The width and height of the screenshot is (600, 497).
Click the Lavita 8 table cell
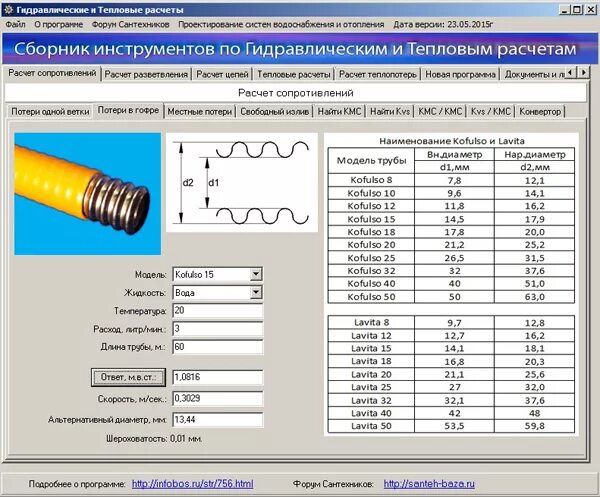pyautogui.click(x=371, y=323)
